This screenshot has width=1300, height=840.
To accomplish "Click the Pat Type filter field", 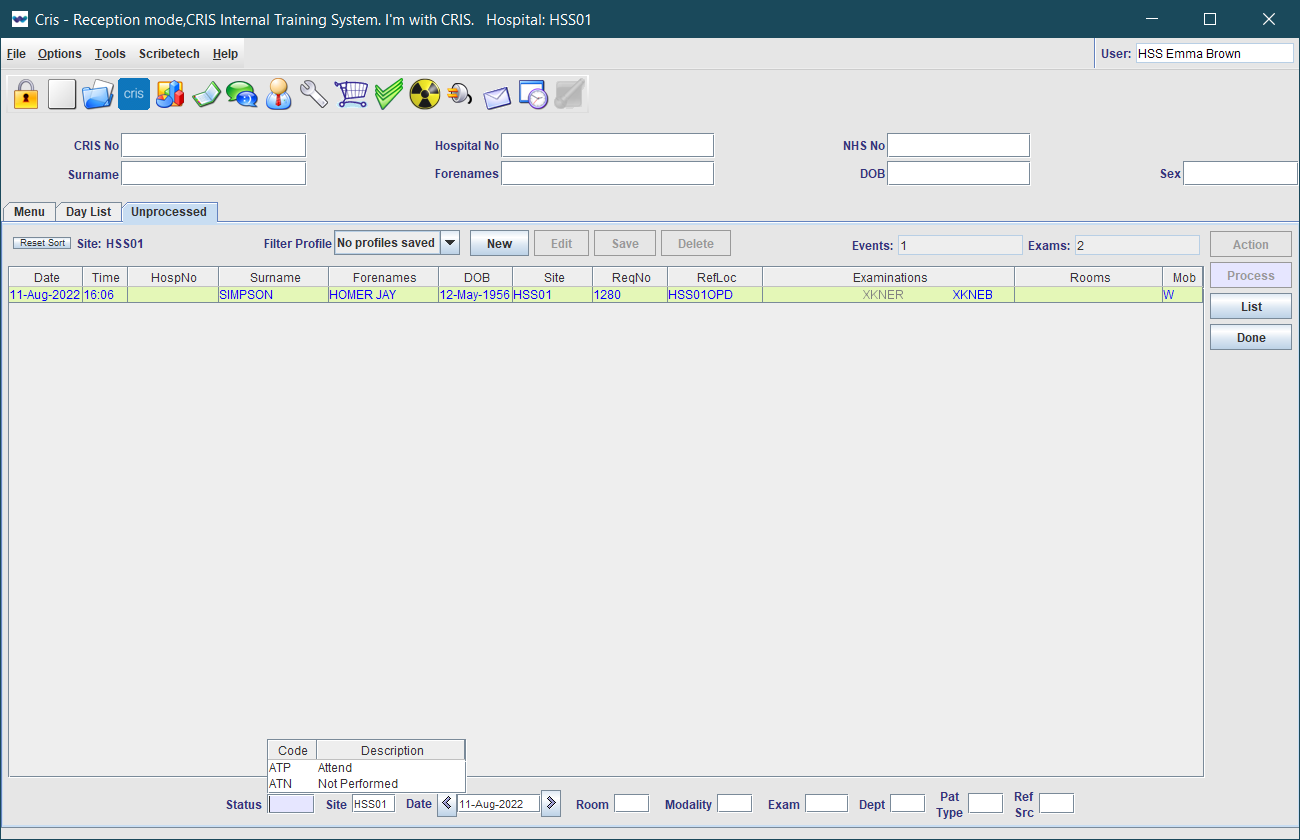I will [985, 803].
